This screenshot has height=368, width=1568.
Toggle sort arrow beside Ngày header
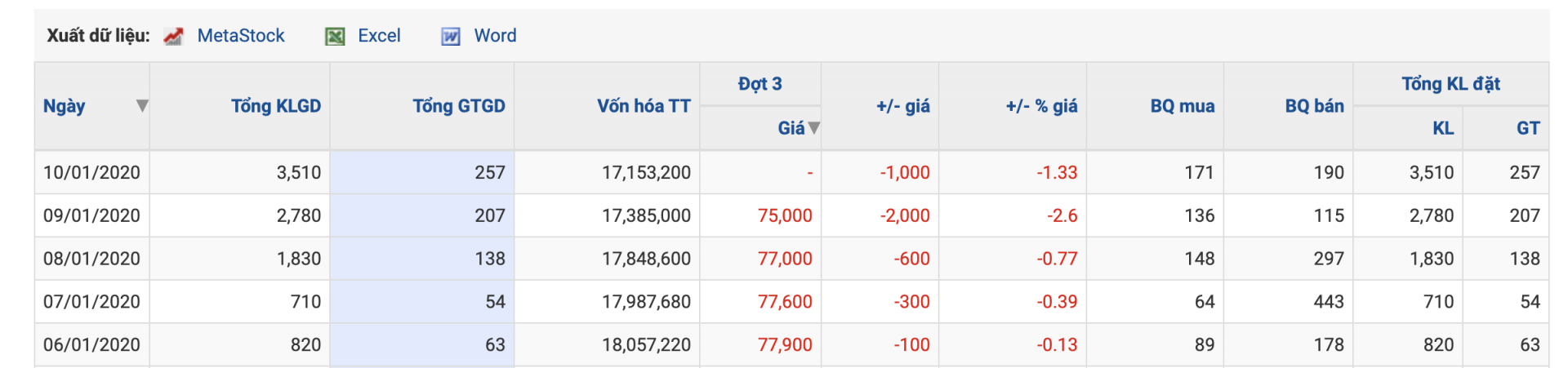(142, 106)
